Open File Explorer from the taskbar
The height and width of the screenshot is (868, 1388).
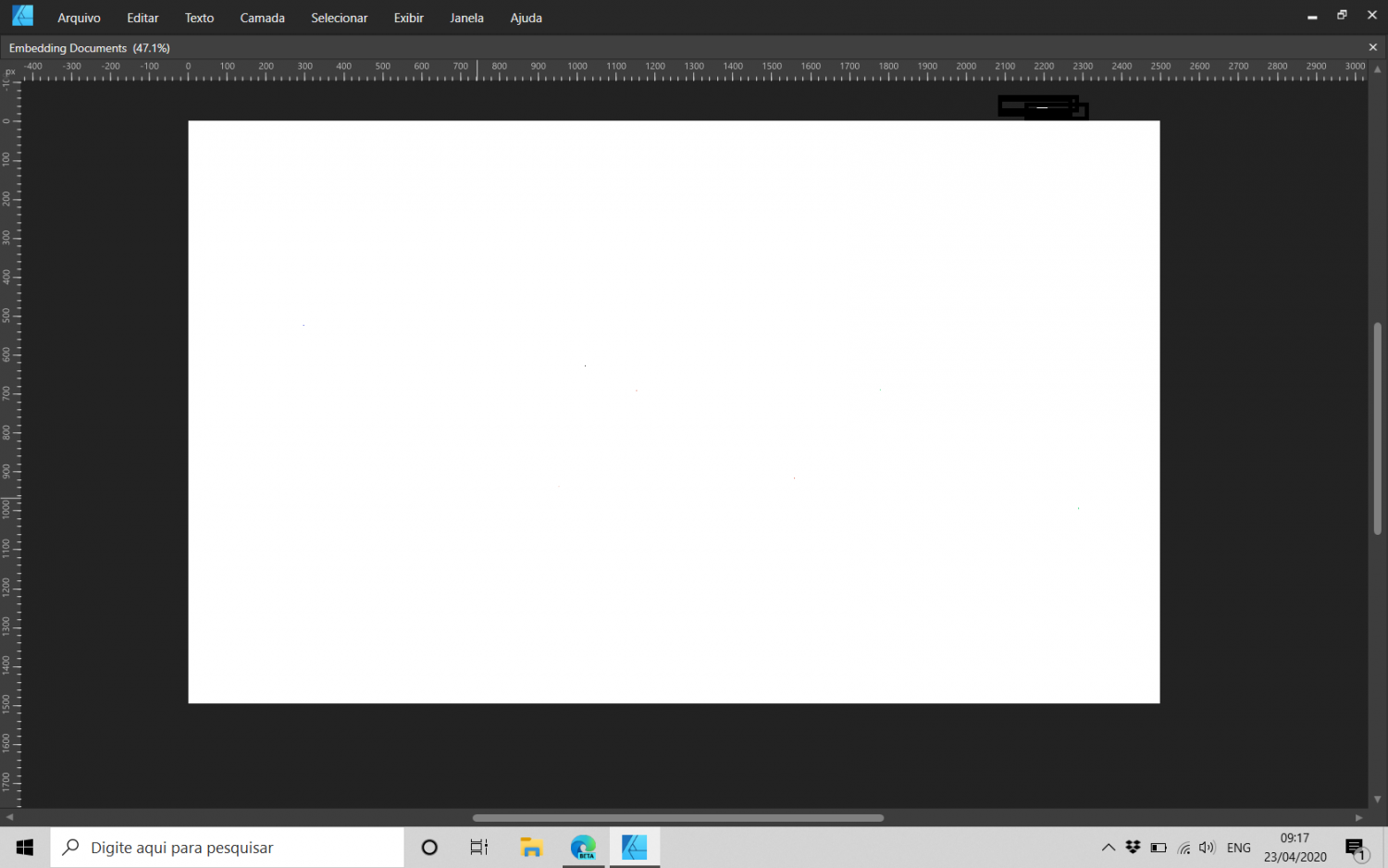point(530,847)
